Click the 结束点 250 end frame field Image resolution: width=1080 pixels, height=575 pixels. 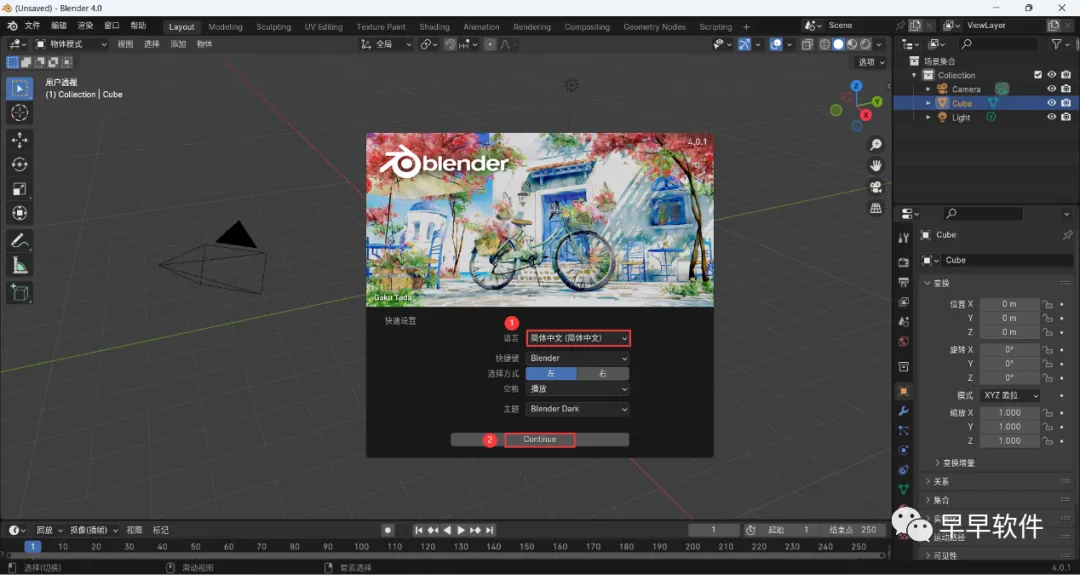click(851, 530)
